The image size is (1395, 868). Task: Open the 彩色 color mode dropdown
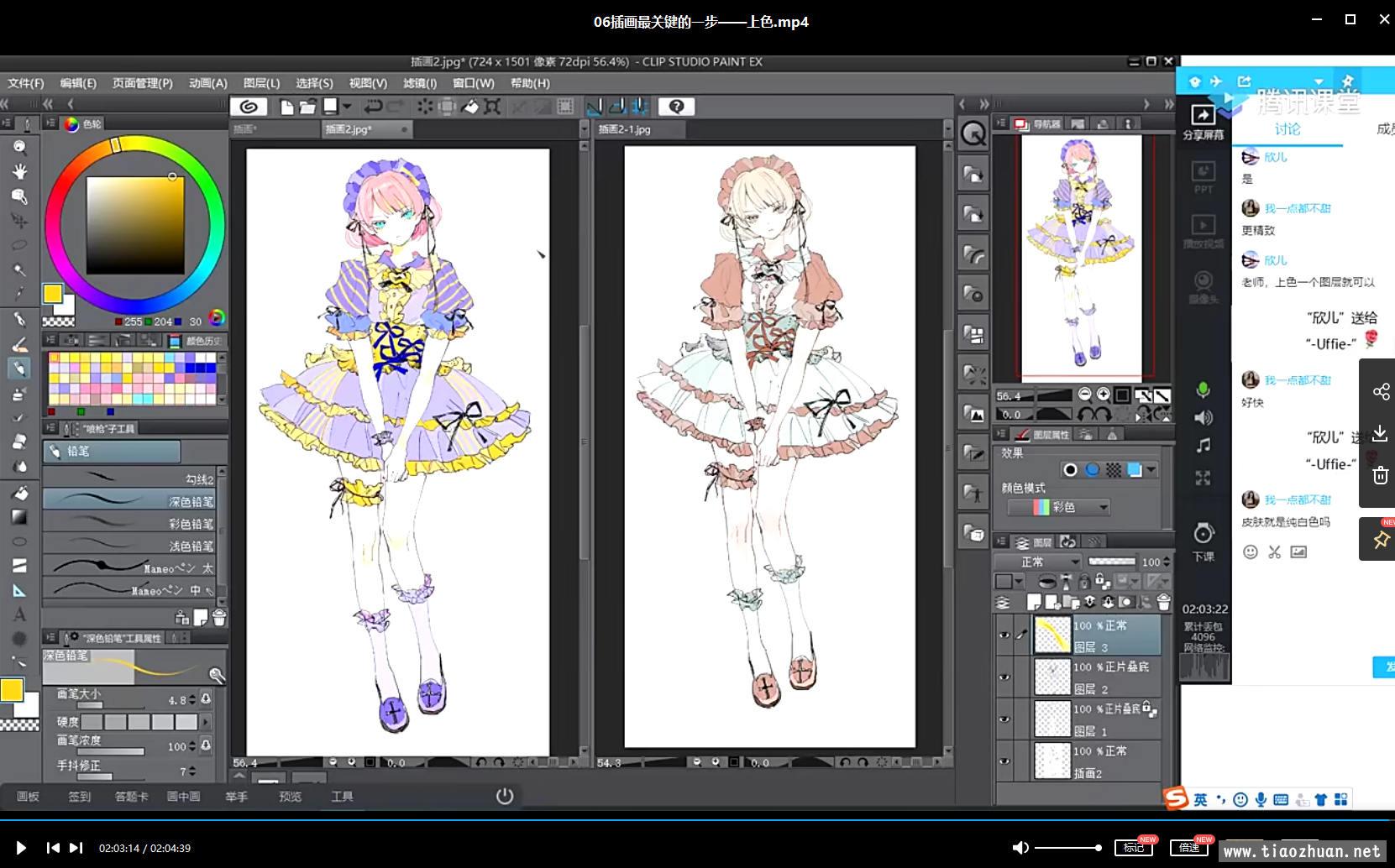pos(1058,507)
